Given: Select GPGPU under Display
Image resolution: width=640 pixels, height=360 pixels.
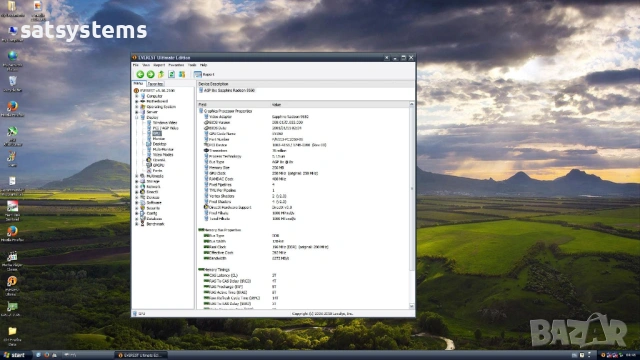Looking at the screenshot, I should (x=158, y=165).
